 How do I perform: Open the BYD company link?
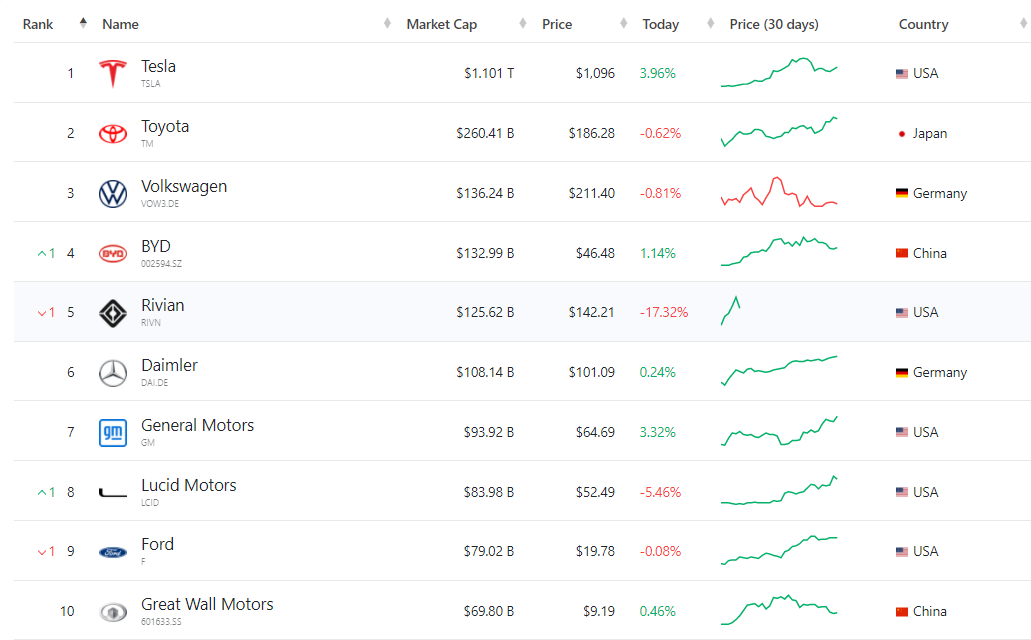click(156, 246)
